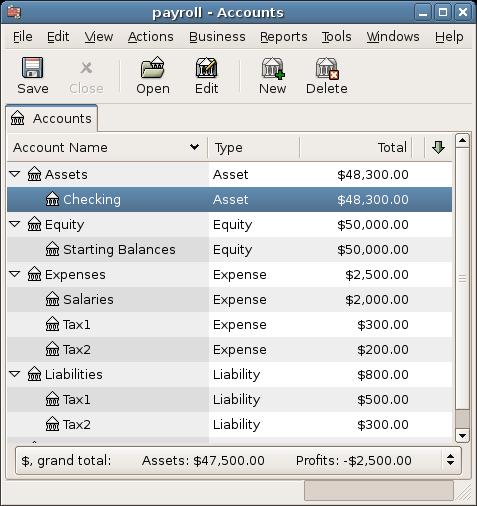Open the Edit menu
This screenshot has width=477, height=506.
pos(58,37)
